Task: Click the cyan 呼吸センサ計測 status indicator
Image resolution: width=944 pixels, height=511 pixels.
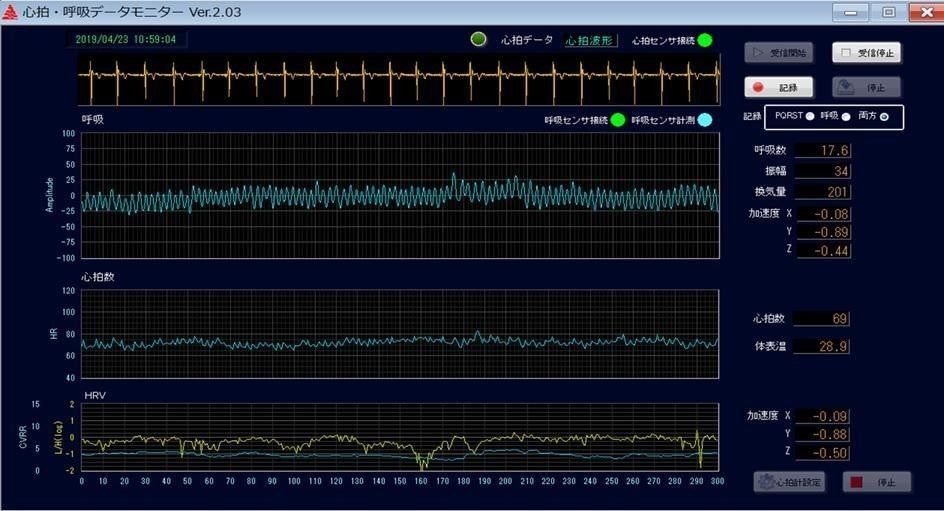Action: point(704,120)
